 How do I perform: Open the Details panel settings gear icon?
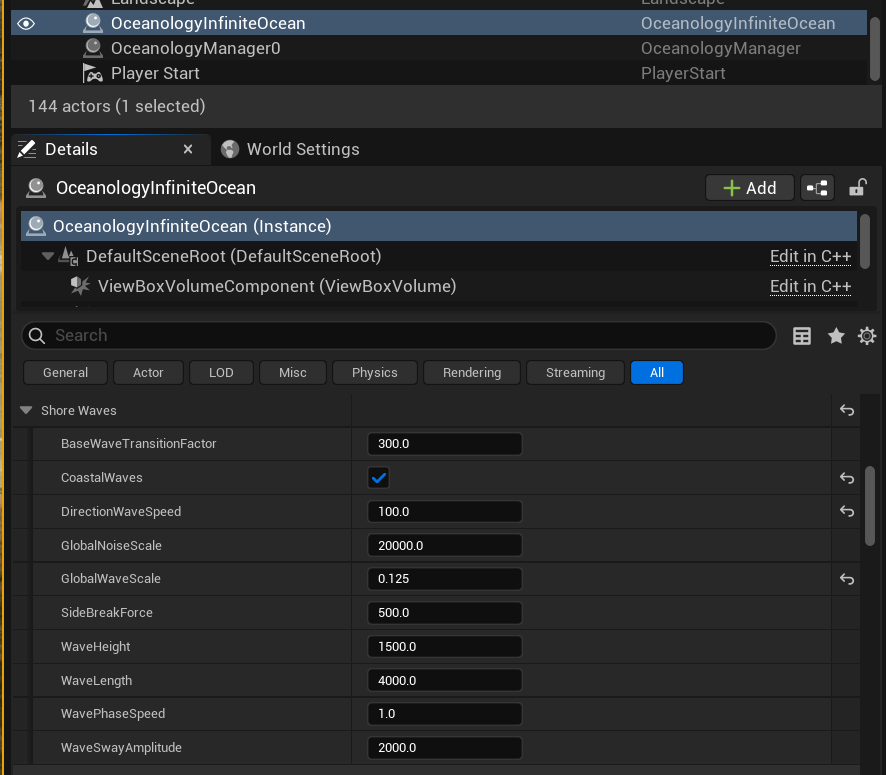pyautogui.click(x=866, y=336)
